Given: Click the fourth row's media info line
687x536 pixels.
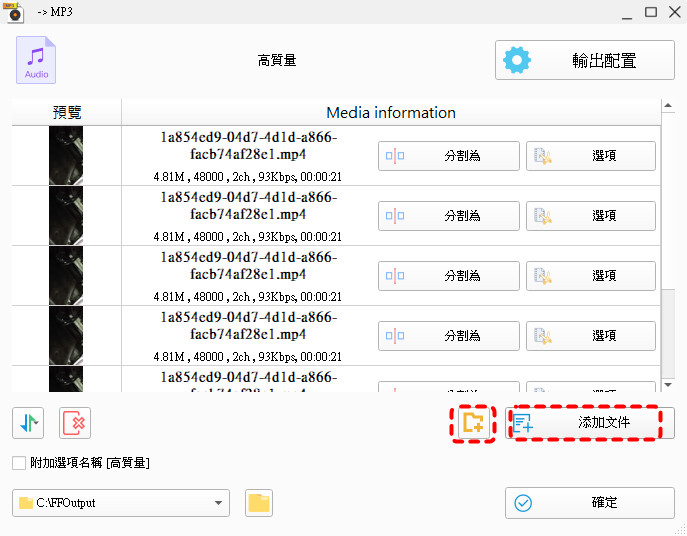Looking at the screenshot, I should tap(248, 357).
